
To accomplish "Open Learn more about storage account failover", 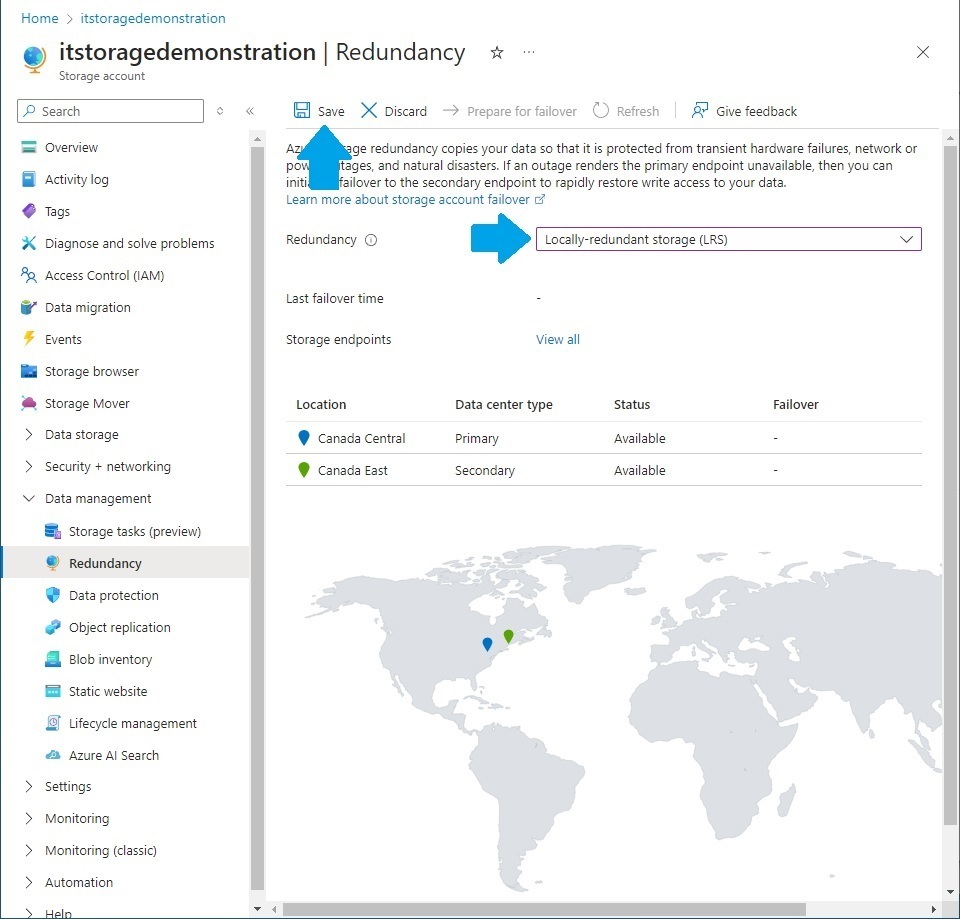I will click(415, 200).
